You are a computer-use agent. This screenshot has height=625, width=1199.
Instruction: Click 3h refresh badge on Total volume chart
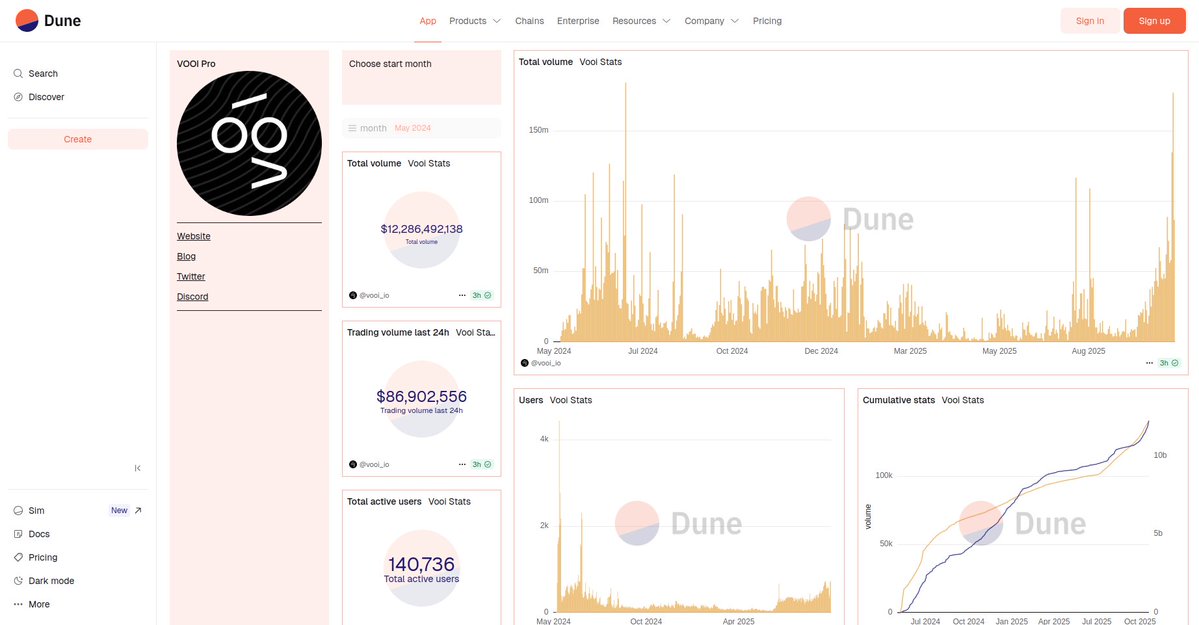point(1168,363)
